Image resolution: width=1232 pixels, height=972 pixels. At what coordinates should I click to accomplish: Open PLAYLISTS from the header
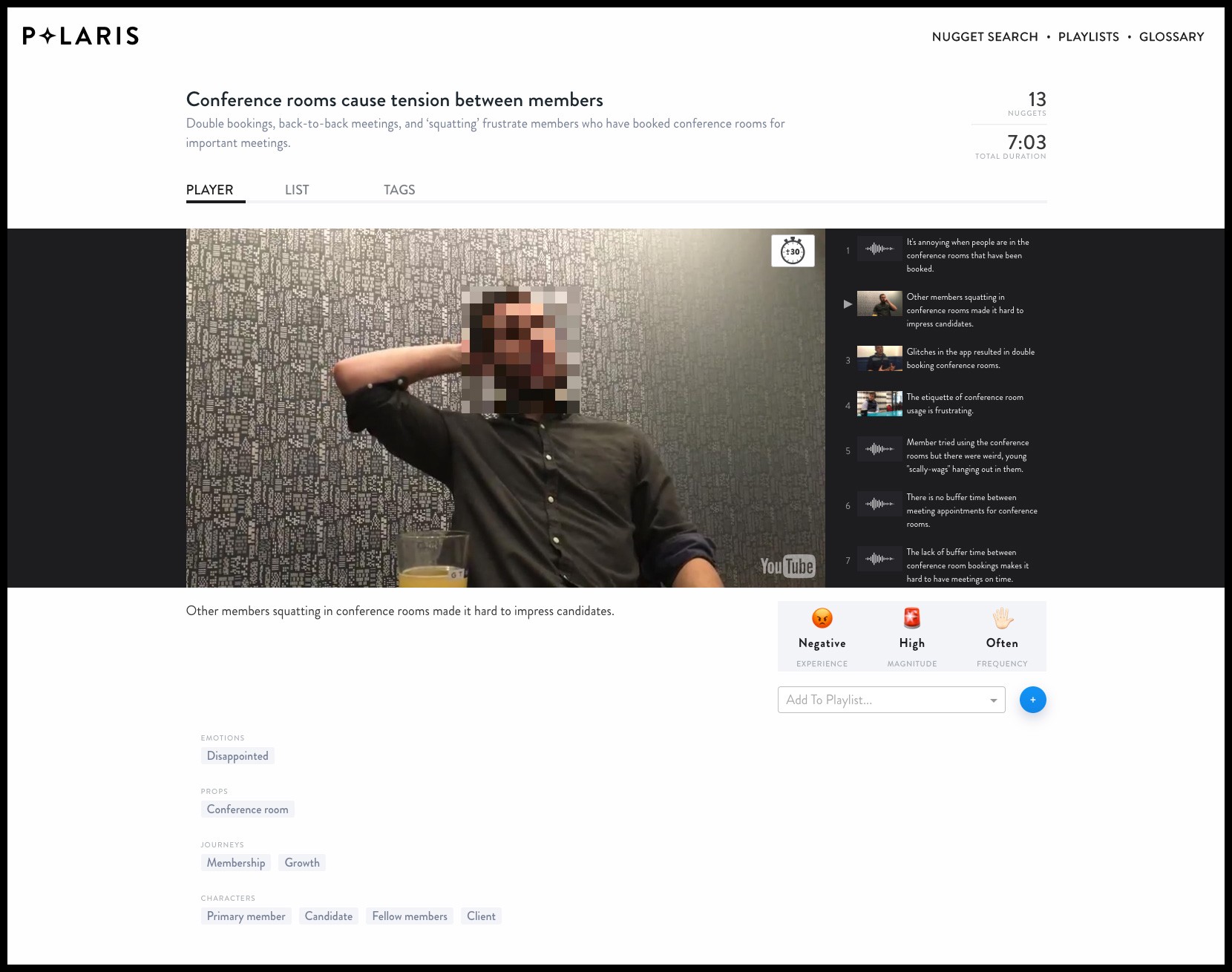click(1088, 37)
